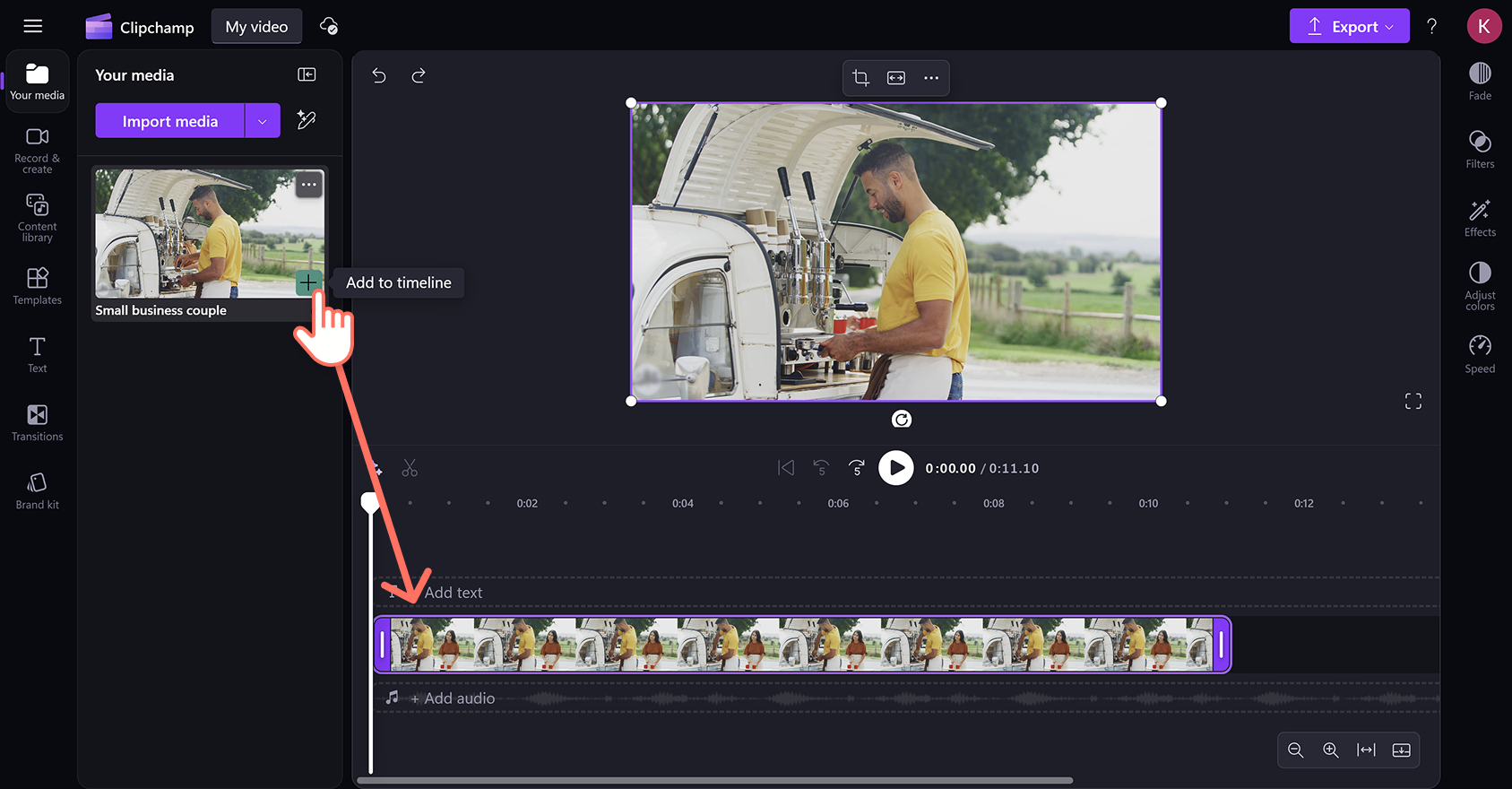Undo the last edit
Viewport: 1512px width, 789px height.
click(x=379, y=76)
